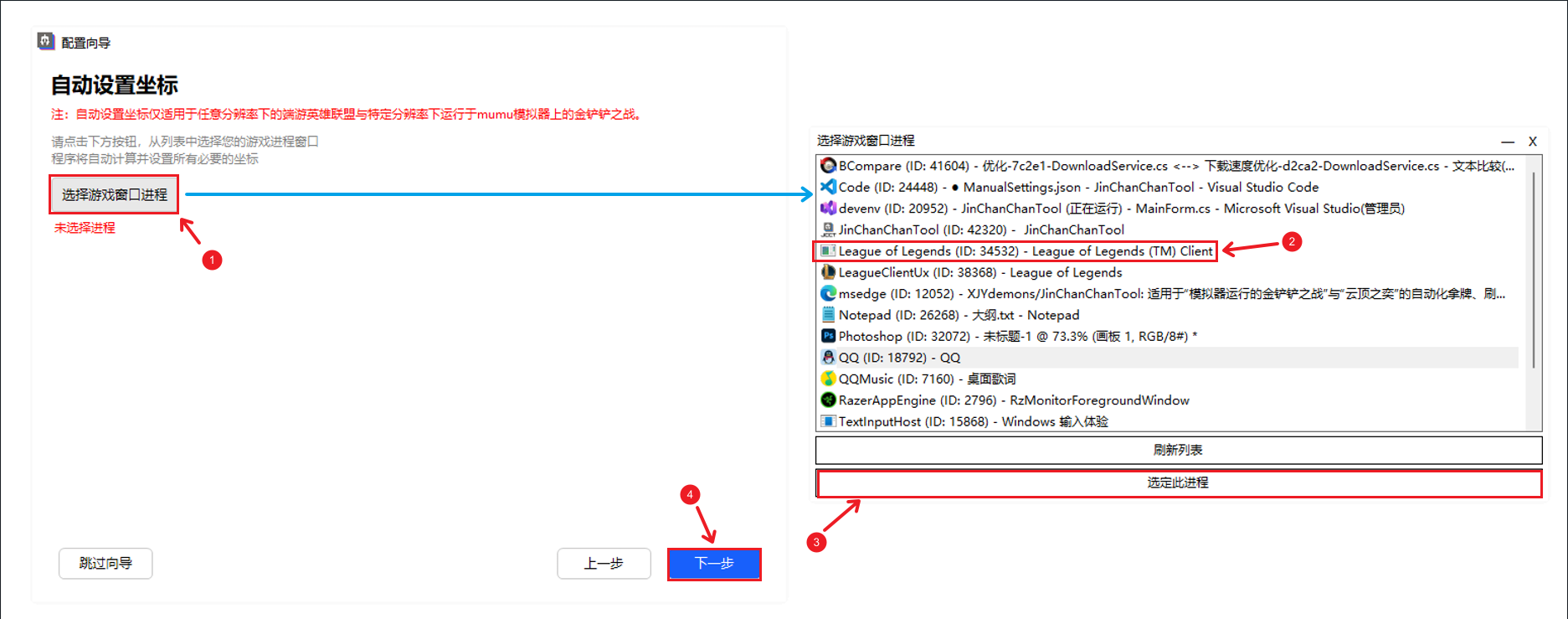
Task: Click the Photoshop process icon
Action: click(x=828, y=336)
